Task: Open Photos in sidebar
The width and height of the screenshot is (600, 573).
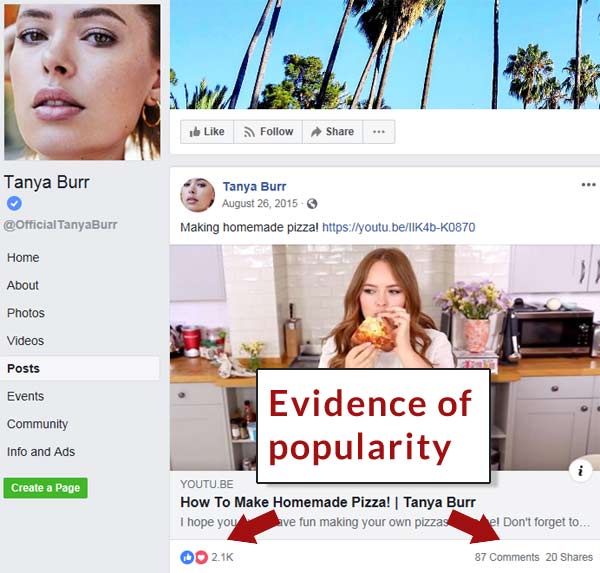Action: tap(26, 313)
